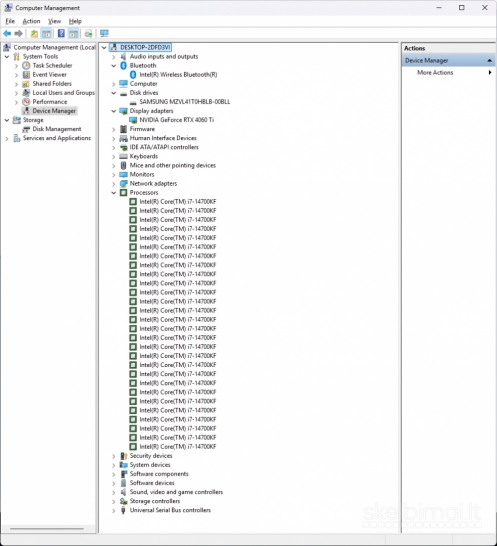This screenshot has height=546, width=497.
Task: Expand the Human Interface Devices category
Action: point(114,138)
